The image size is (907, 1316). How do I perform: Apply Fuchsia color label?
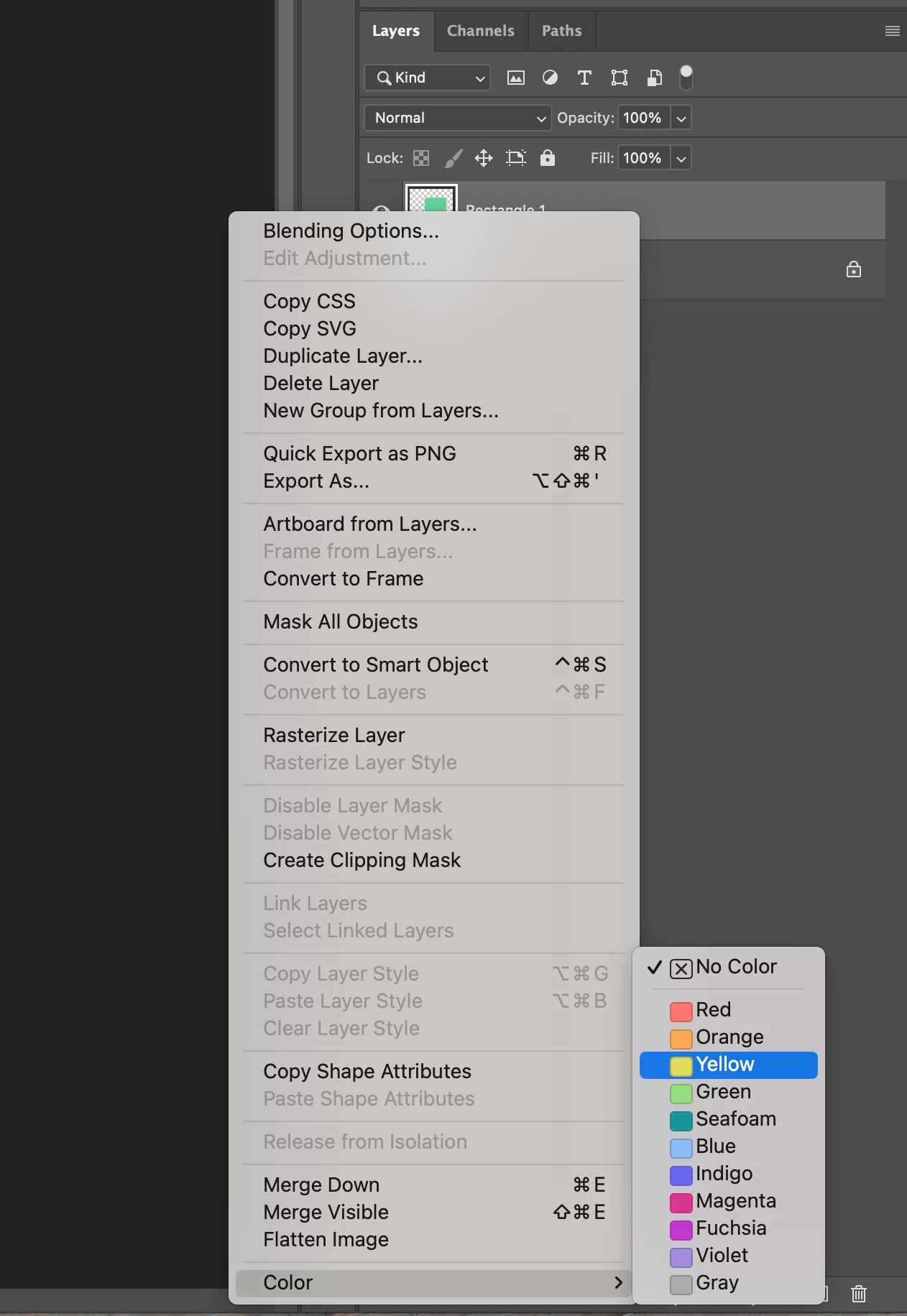point(729,1228)
